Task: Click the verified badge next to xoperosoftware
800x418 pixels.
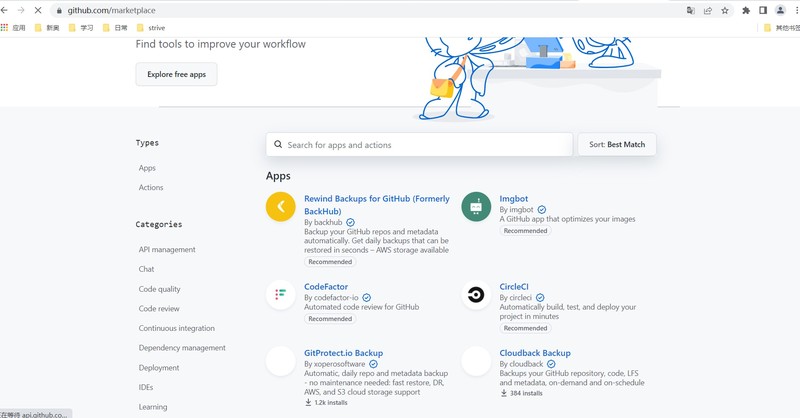Action: pos(373,364)
